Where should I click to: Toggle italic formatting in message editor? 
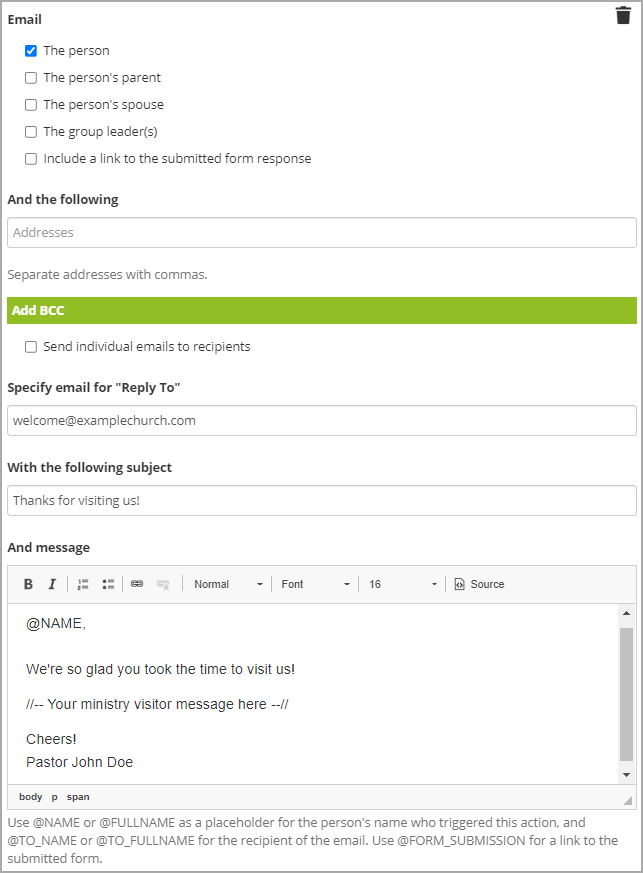[52, 584]
